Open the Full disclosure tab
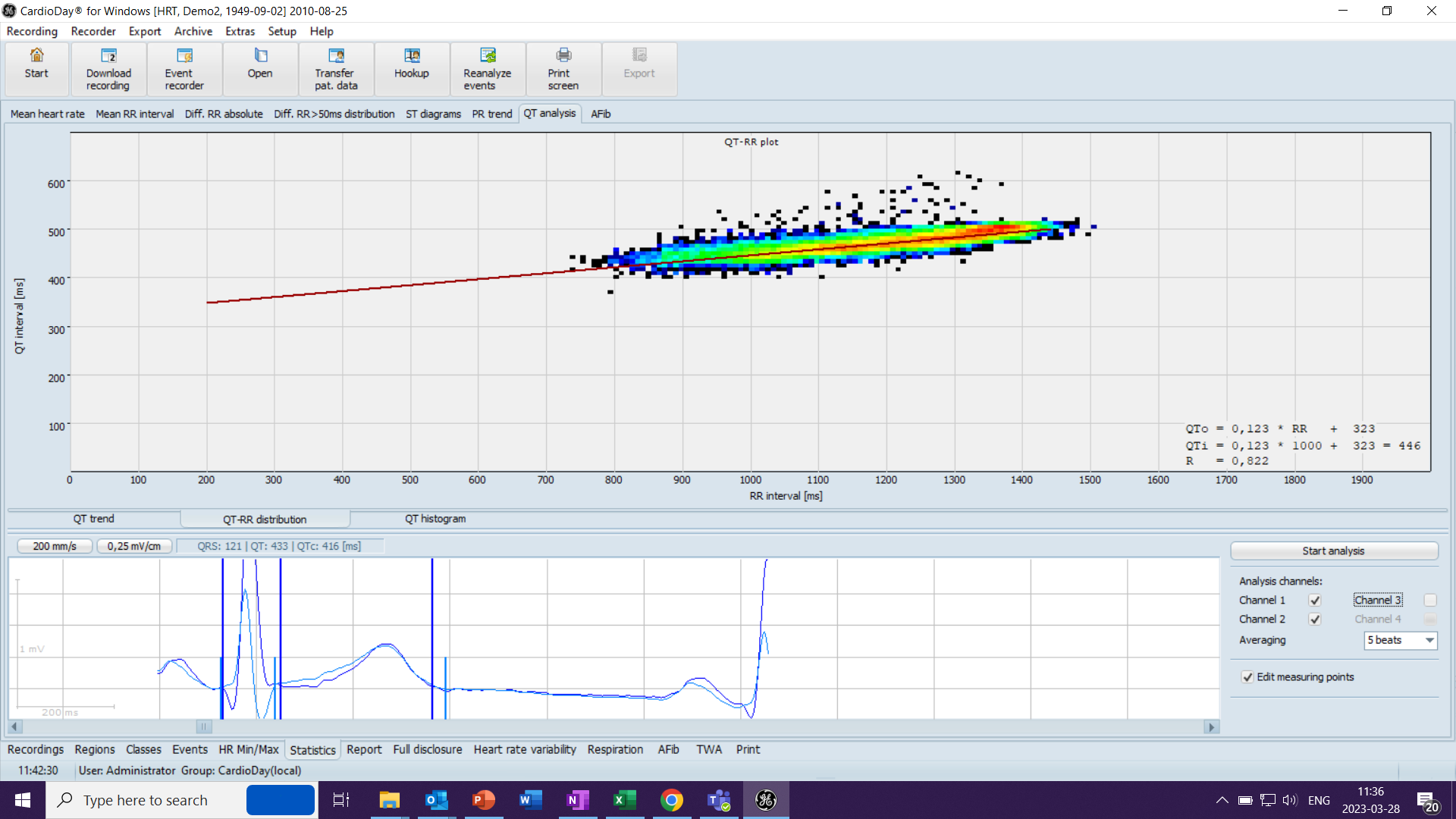Screen dimensions: 1456x819 click(428, 749)
